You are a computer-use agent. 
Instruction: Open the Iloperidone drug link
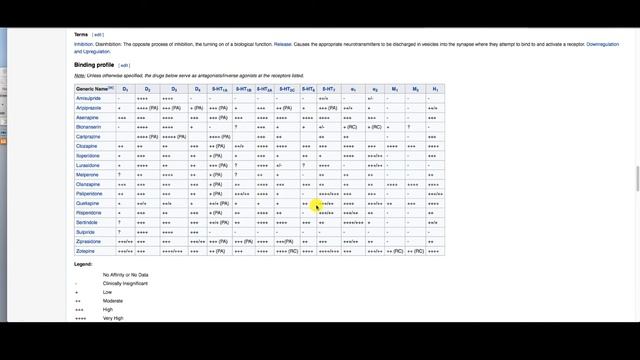click(x=87, y=156)
